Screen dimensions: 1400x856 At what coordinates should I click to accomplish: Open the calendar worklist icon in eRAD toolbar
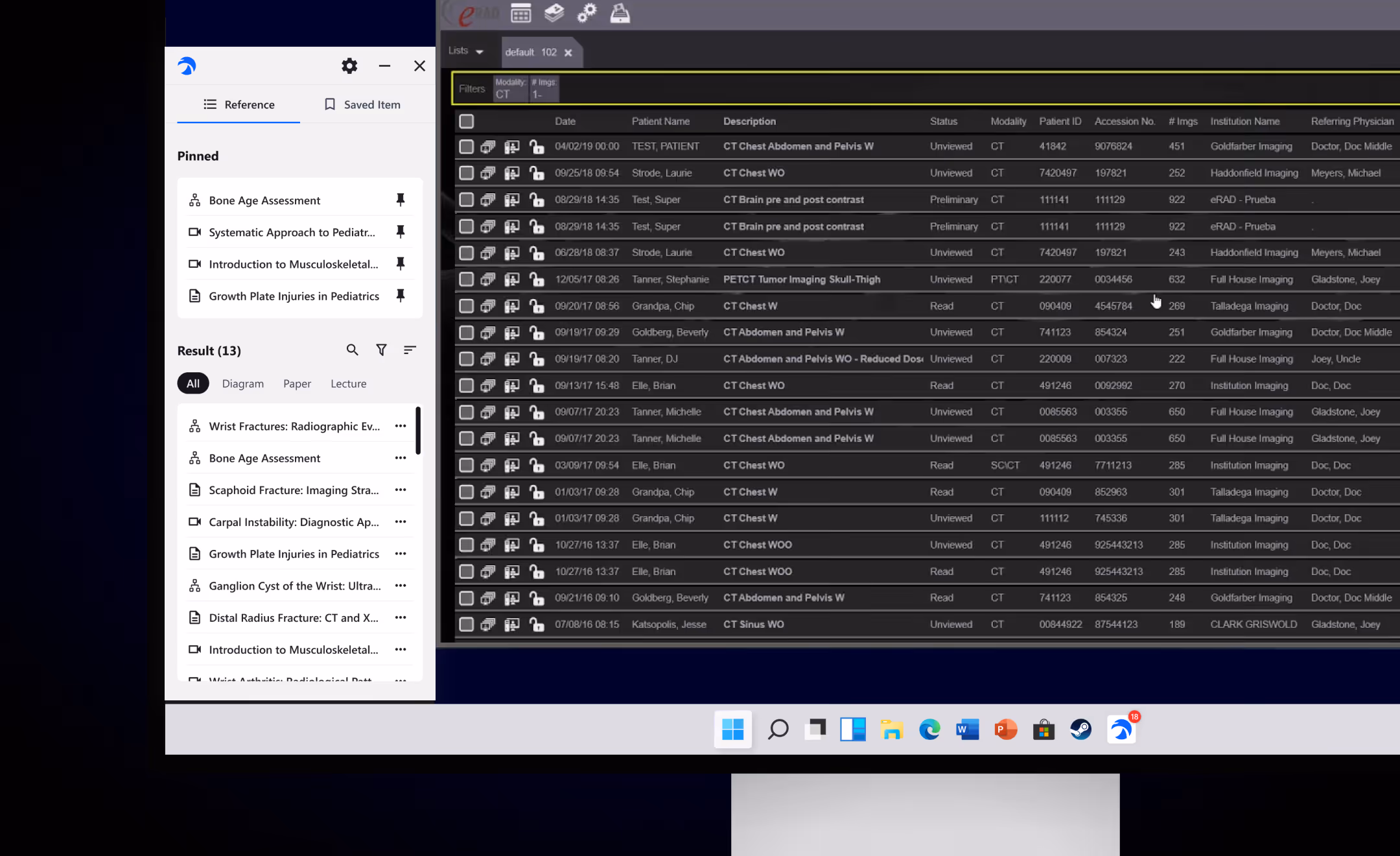coord(520,13)
